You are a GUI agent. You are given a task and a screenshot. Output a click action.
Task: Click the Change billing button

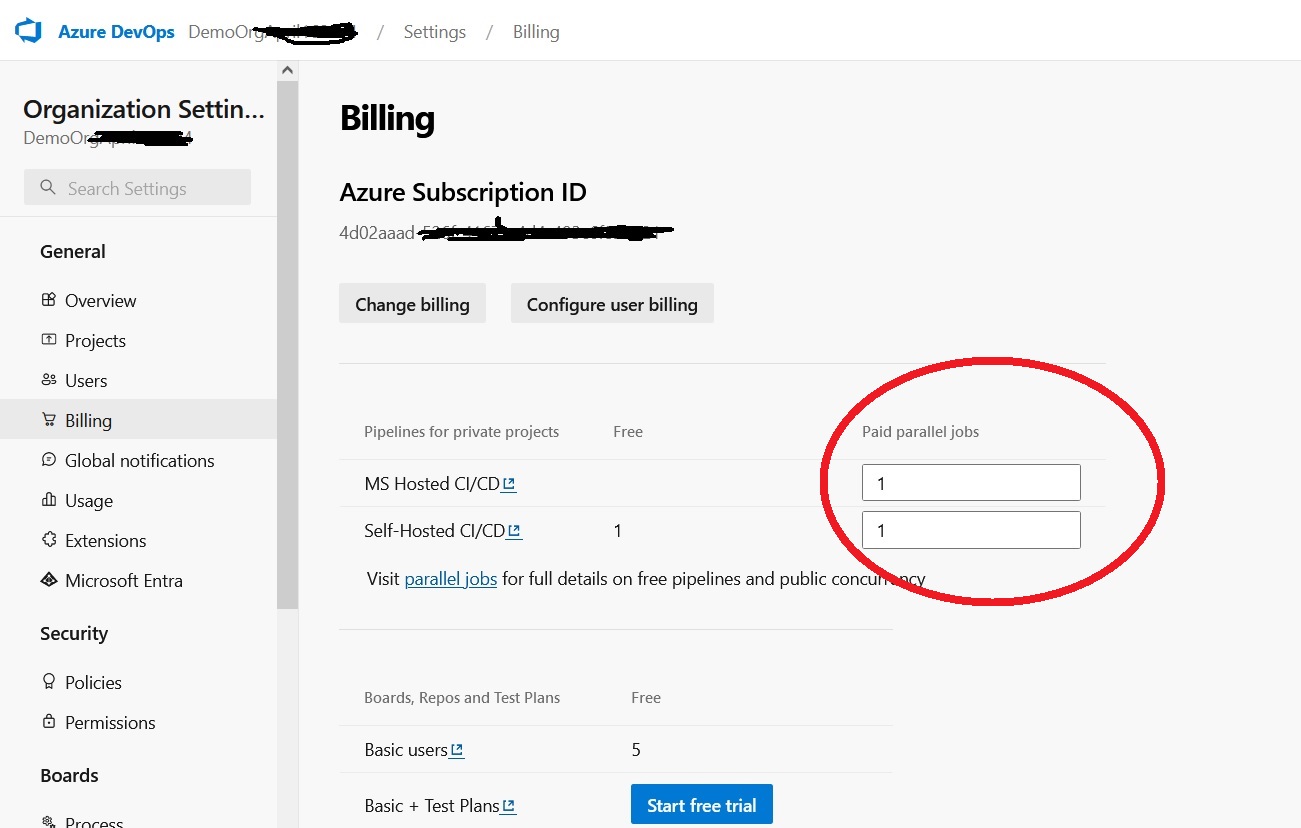[412, 304]
